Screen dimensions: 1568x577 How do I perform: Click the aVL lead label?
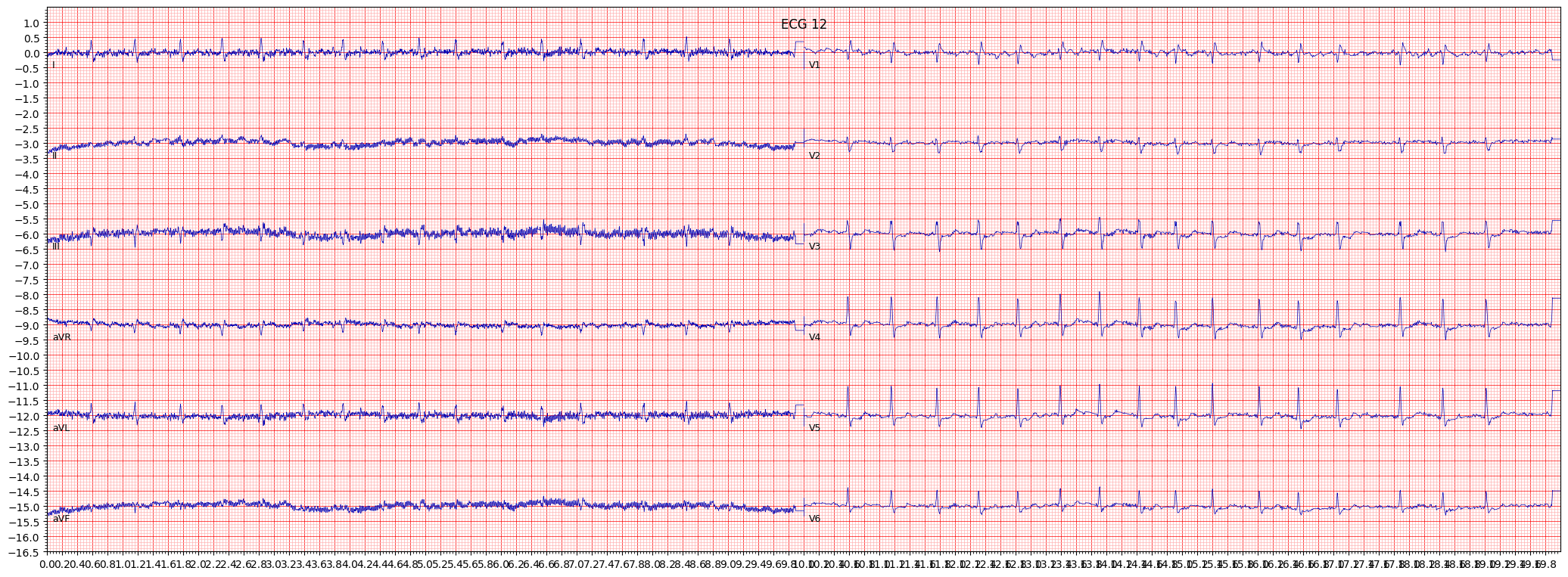tap(61, 428)
